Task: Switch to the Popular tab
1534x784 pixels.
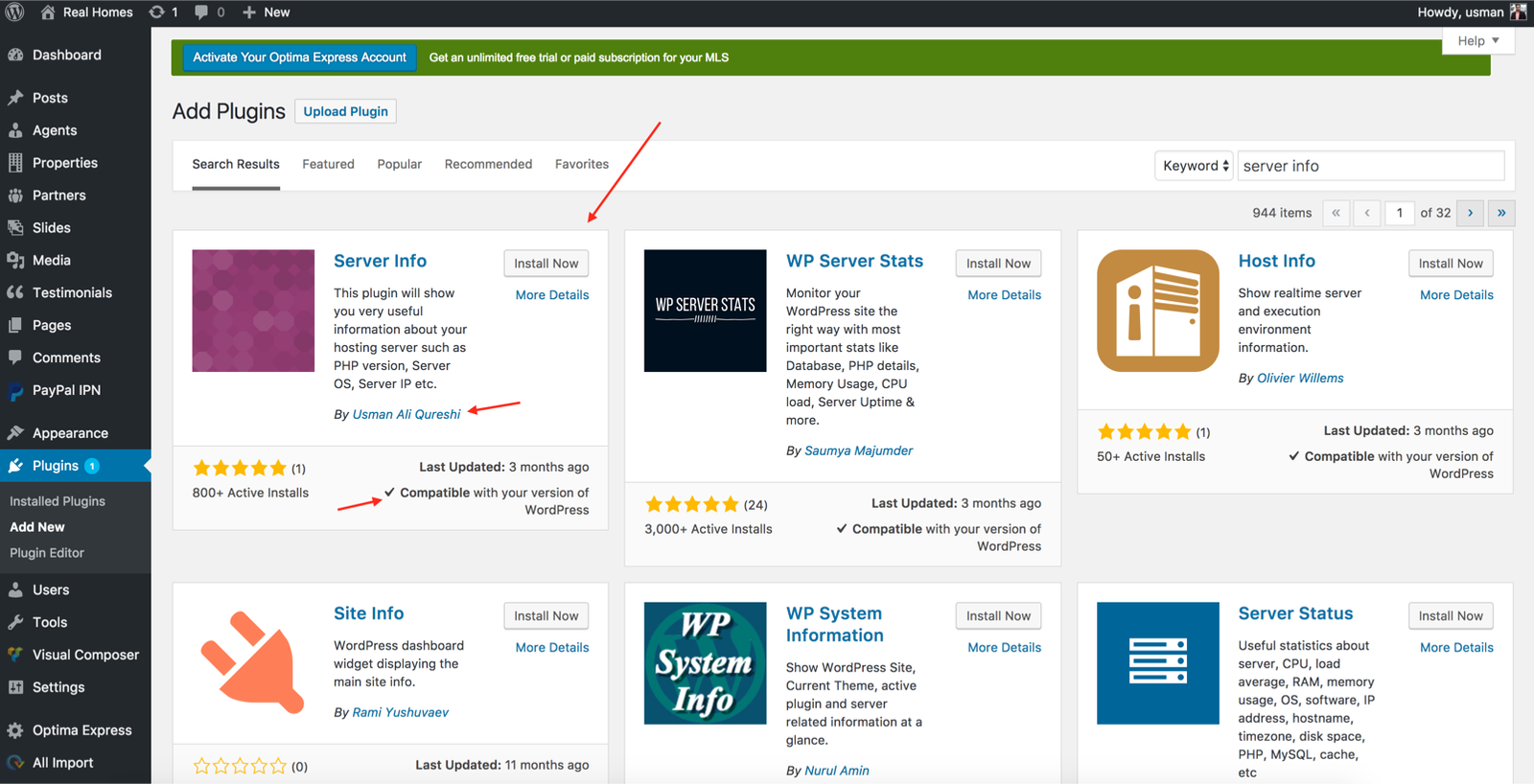Action: tap(400, 165)
